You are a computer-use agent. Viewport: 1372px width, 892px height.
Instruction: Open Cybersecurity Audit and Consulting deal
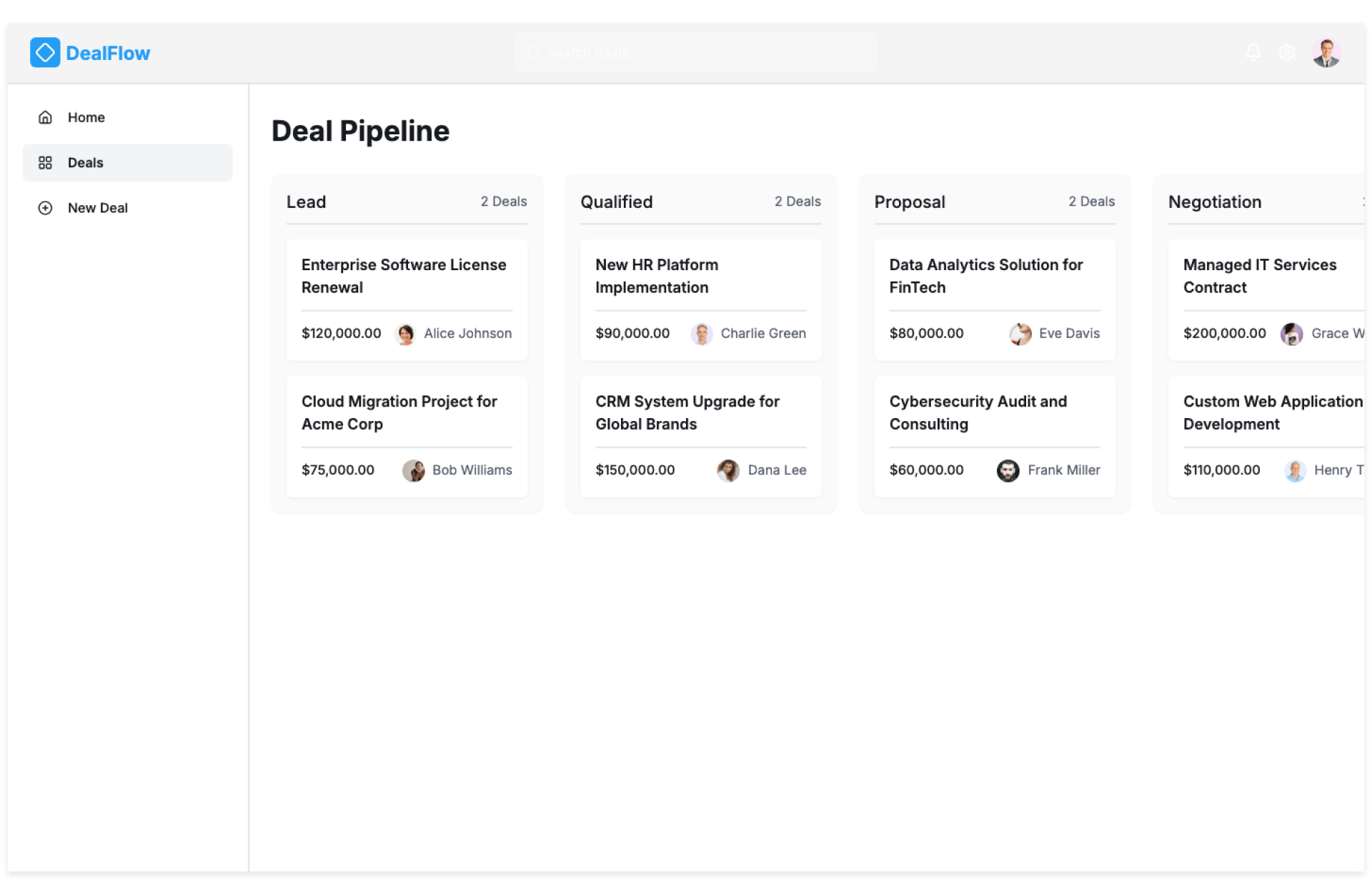(978, 412)
